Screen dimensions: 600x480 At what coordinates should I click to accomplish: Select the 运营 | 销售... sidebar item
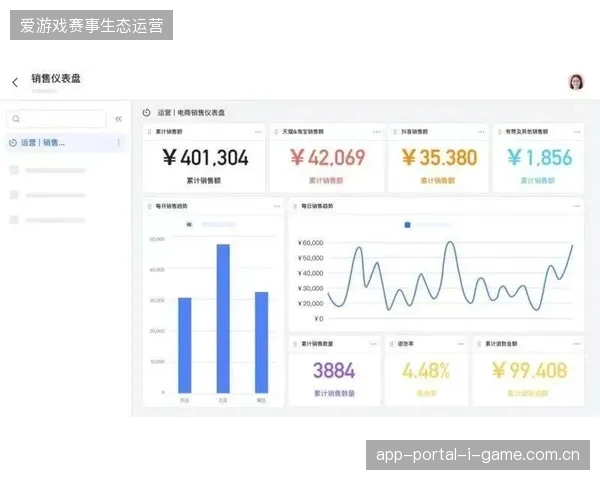(x=65, y=143)
